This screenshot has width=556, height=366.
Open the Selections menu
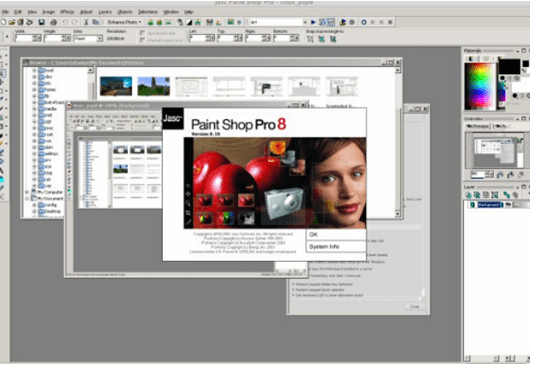(x=148, y=12)
